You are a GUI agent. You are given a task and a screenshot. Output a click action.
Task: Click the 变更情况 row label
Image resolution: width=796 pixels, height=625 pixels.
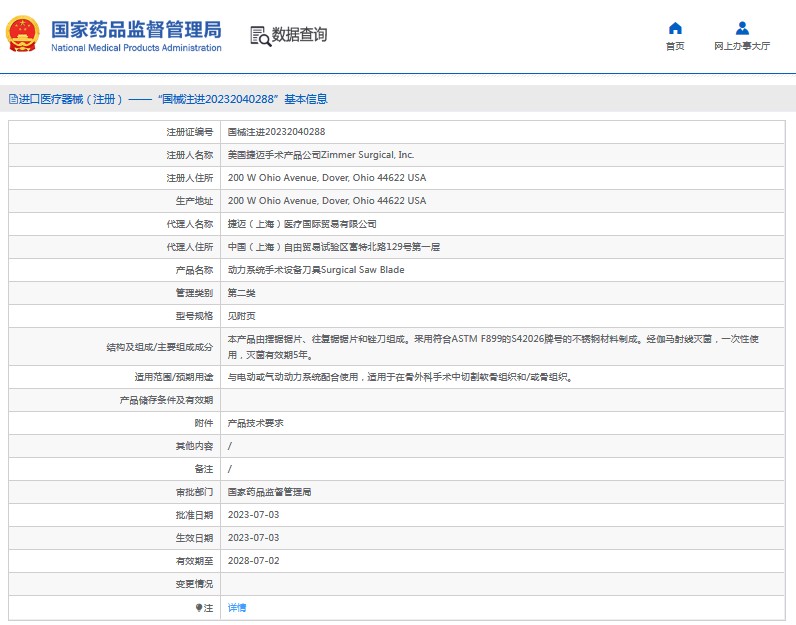tap(194, 584)
